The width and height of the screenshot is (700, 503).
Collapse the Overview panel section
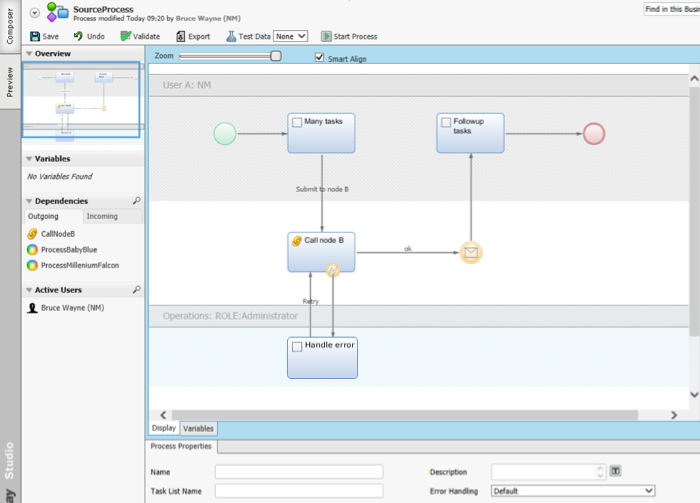[x=29, y=53]
